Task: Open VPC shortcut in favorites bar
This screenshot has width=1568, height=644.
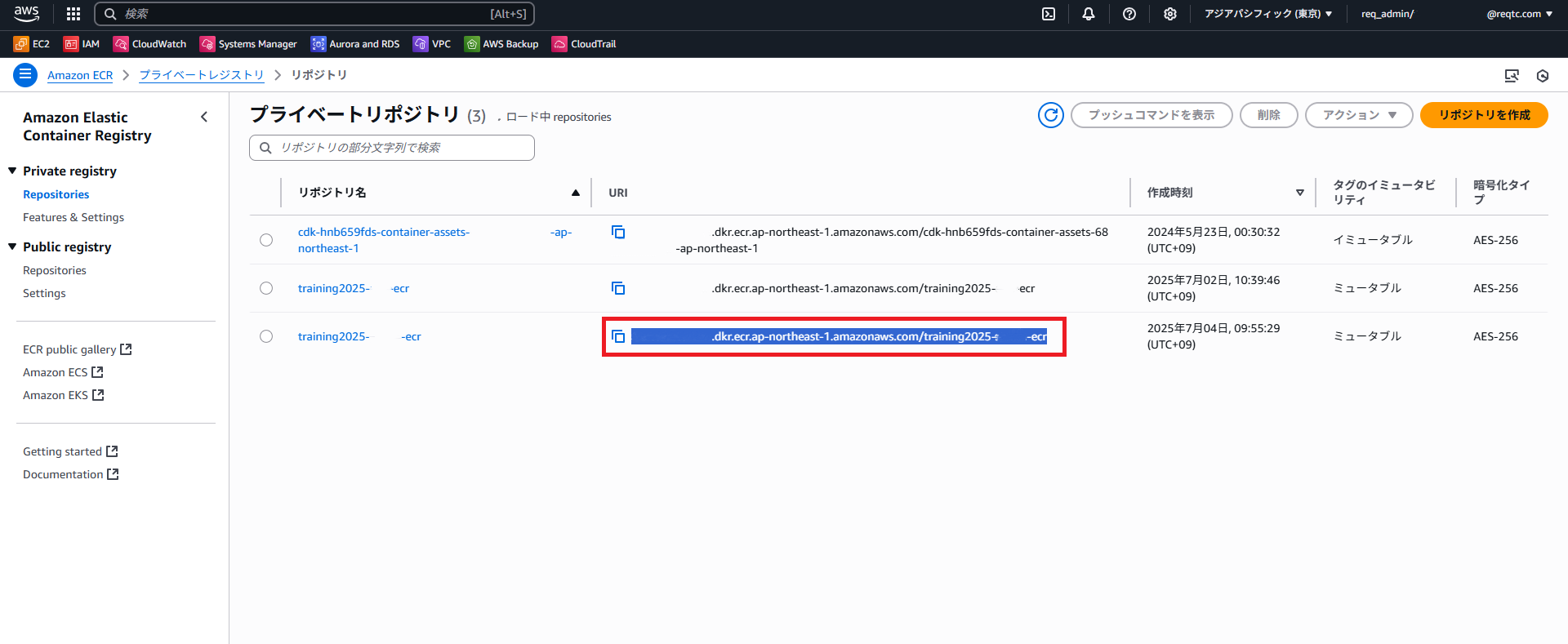Action: point(432,44)
